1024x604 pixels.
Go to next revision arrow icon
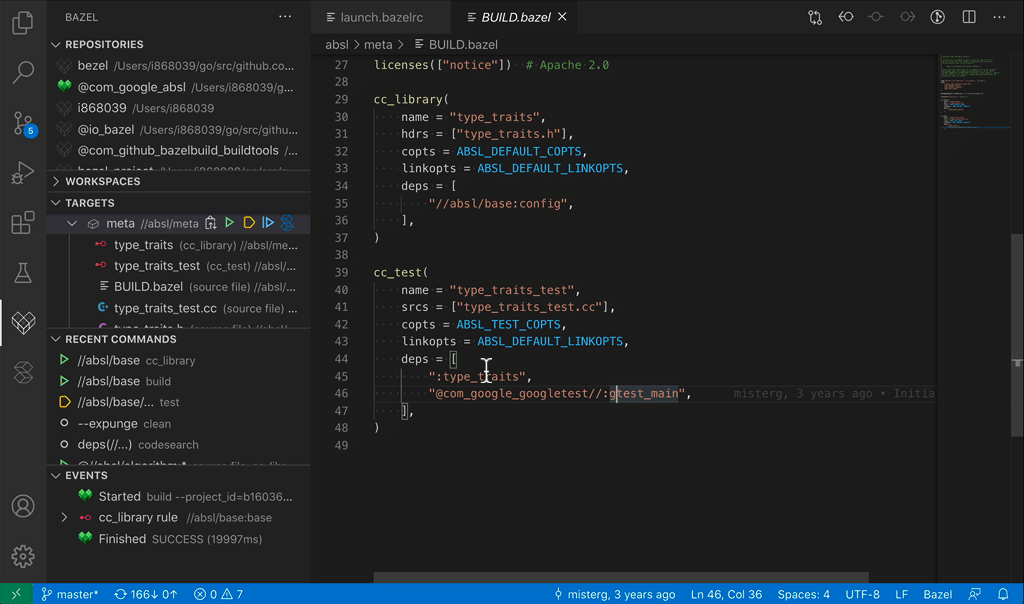(x=907, y=17)
